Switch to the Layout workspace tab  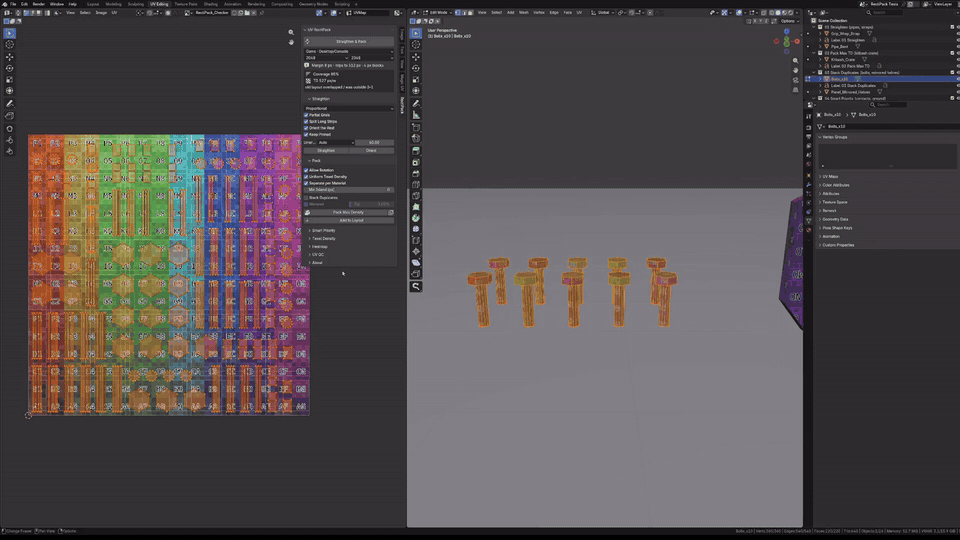[x=93, y=4]
